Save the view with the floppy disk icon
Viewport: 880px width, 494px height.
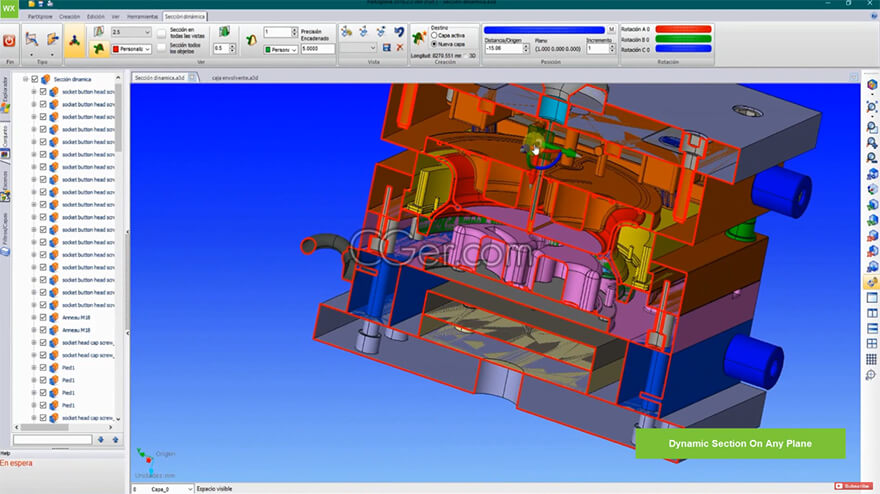(387, 48)
